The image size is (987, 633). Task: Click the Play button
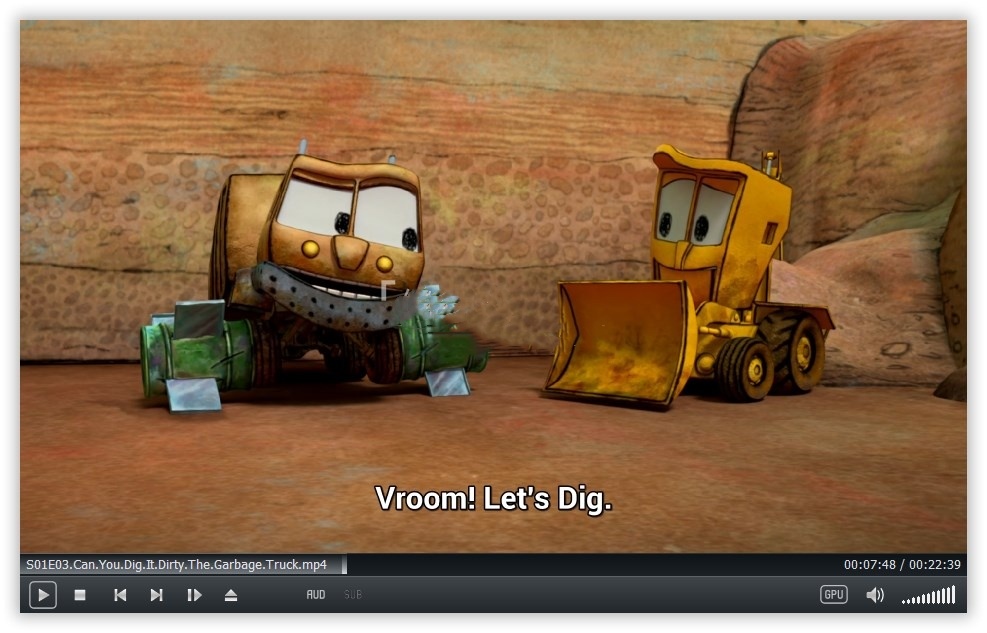(43, 595)
